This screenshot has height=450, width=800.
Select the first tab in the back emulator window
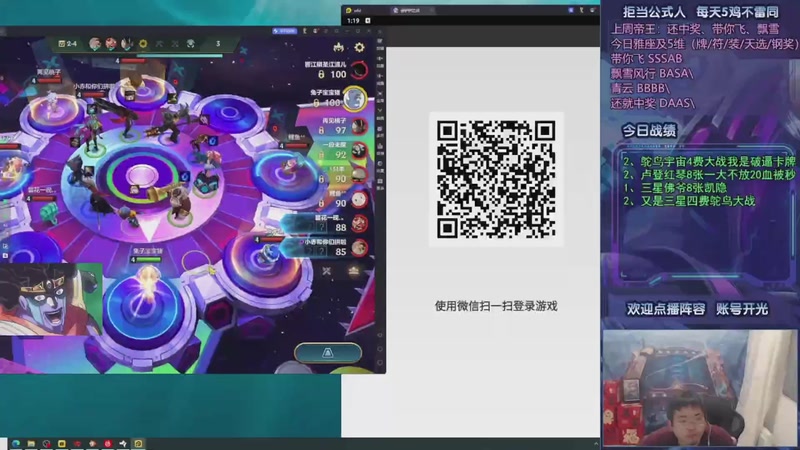pos(365,10)
